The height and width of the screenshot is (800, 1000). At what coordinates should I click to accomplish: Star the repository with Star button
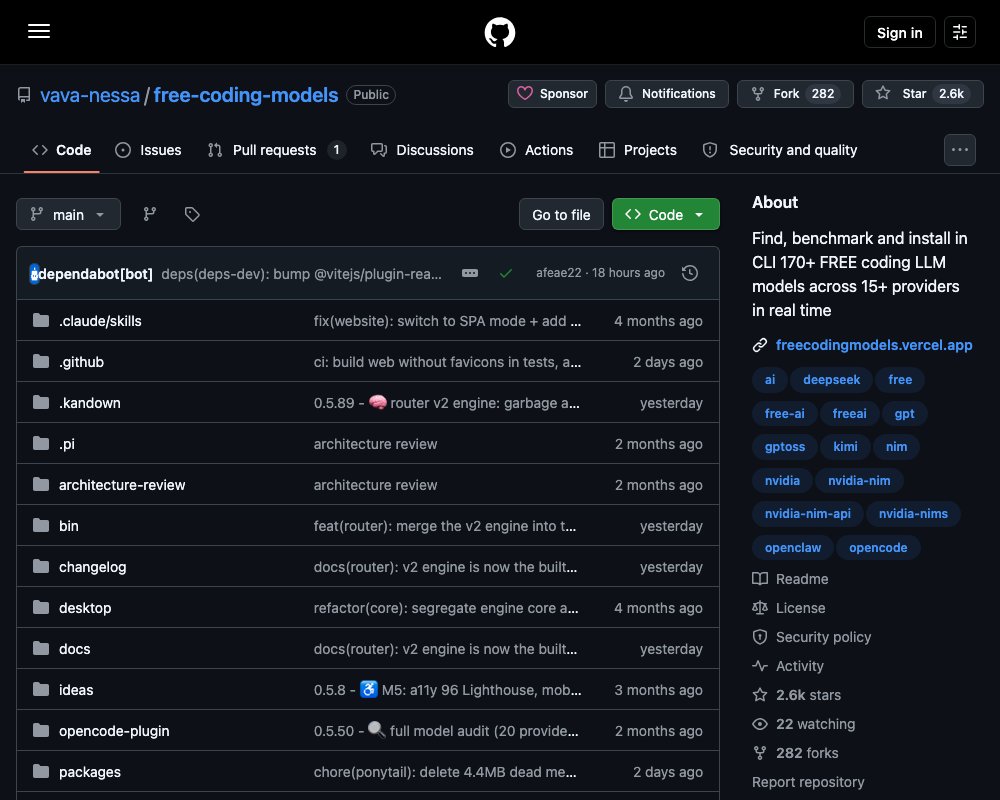[x=922, y=94]
